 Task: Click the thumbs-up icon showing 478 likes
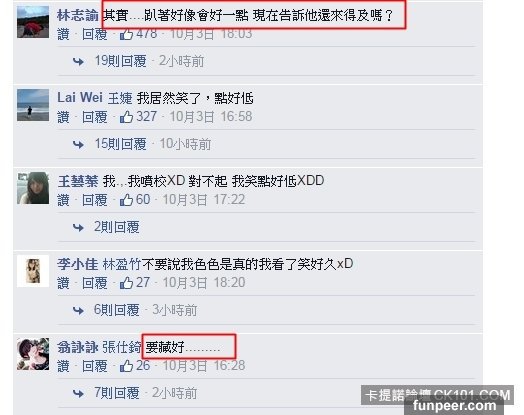click(x=126, y=34)
